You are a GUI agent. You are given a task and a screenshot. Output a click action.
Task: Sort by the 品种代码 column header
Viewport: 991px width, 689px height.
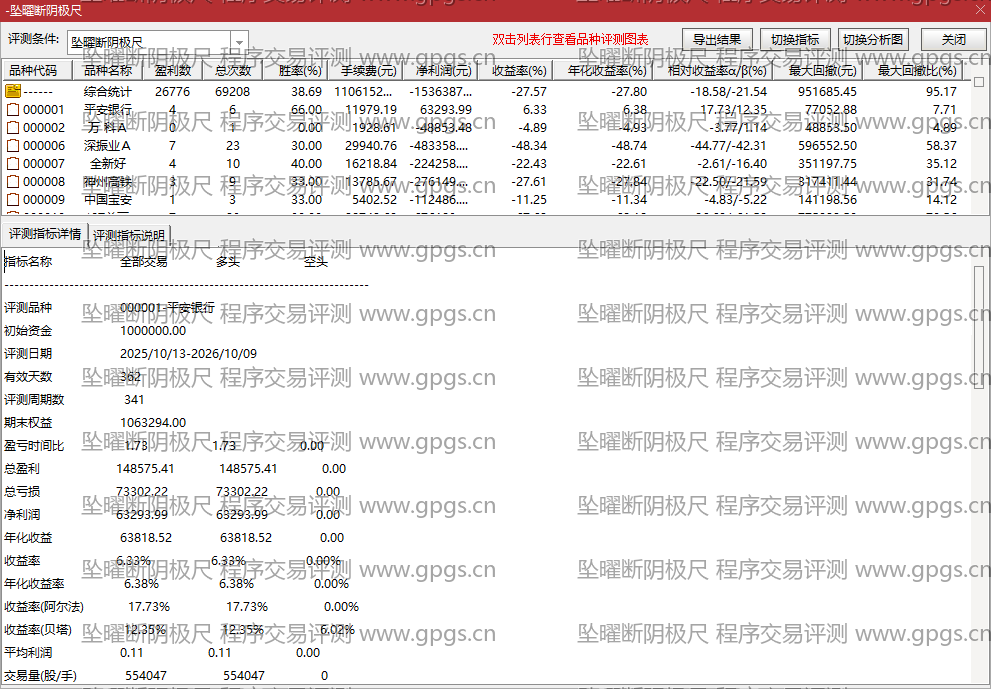pos(38,70)
